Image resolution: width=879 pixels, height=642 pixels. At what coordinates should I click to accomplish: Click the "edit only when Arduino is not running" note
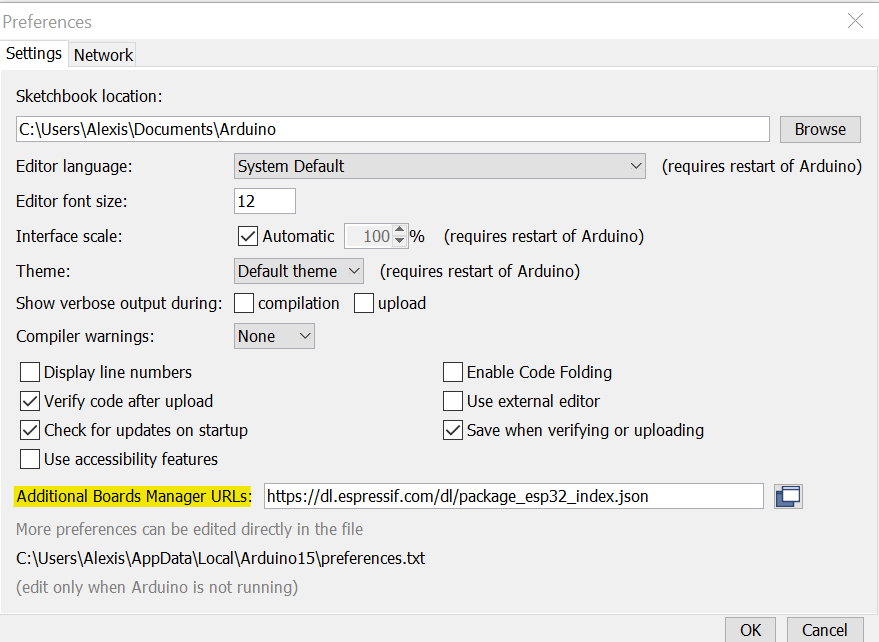pyautogui.click(x=157, y=587)
